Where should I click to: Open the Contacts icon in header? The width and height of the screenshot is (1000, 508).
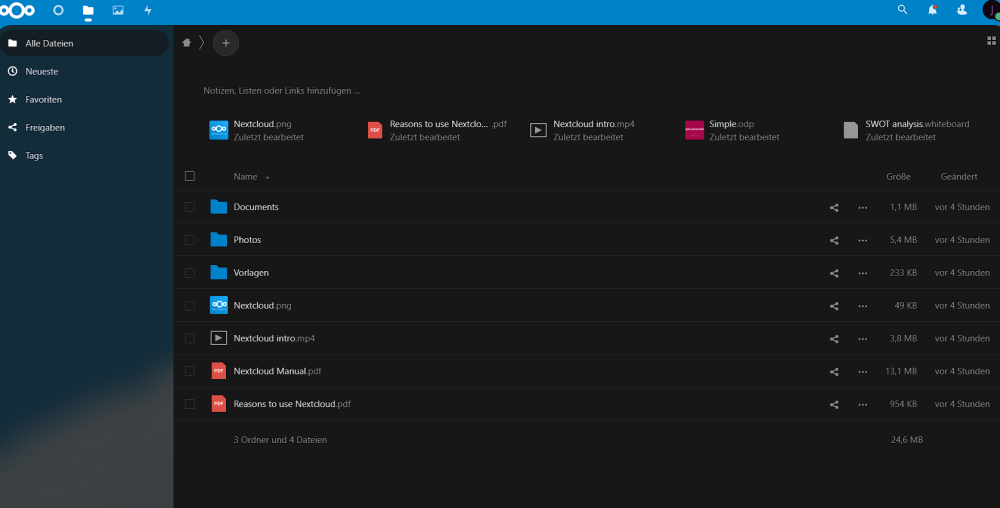962,10
